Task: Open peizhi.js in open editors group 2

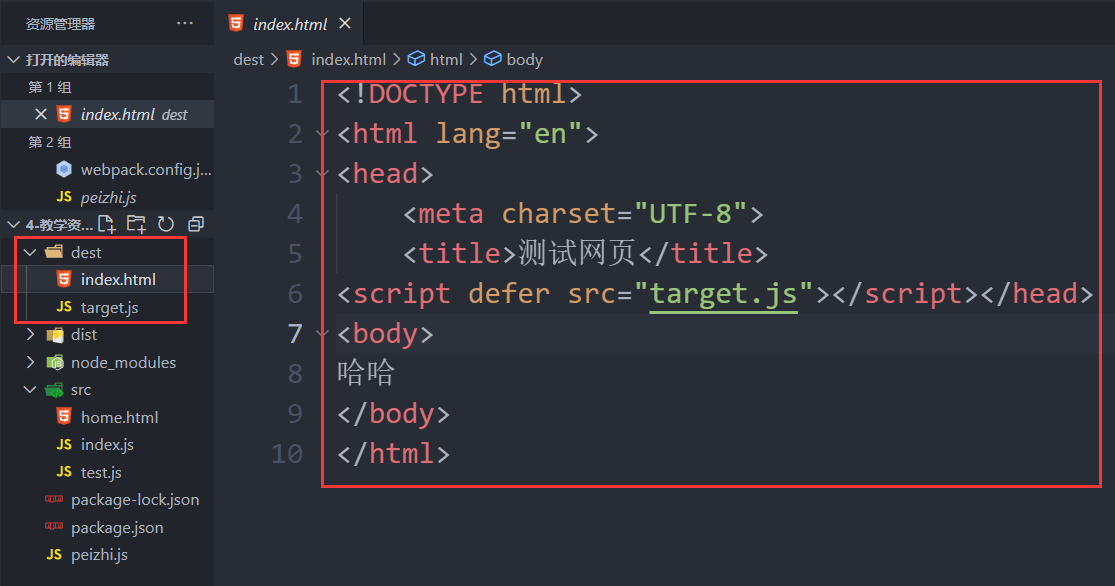Action: coord(107,197)
